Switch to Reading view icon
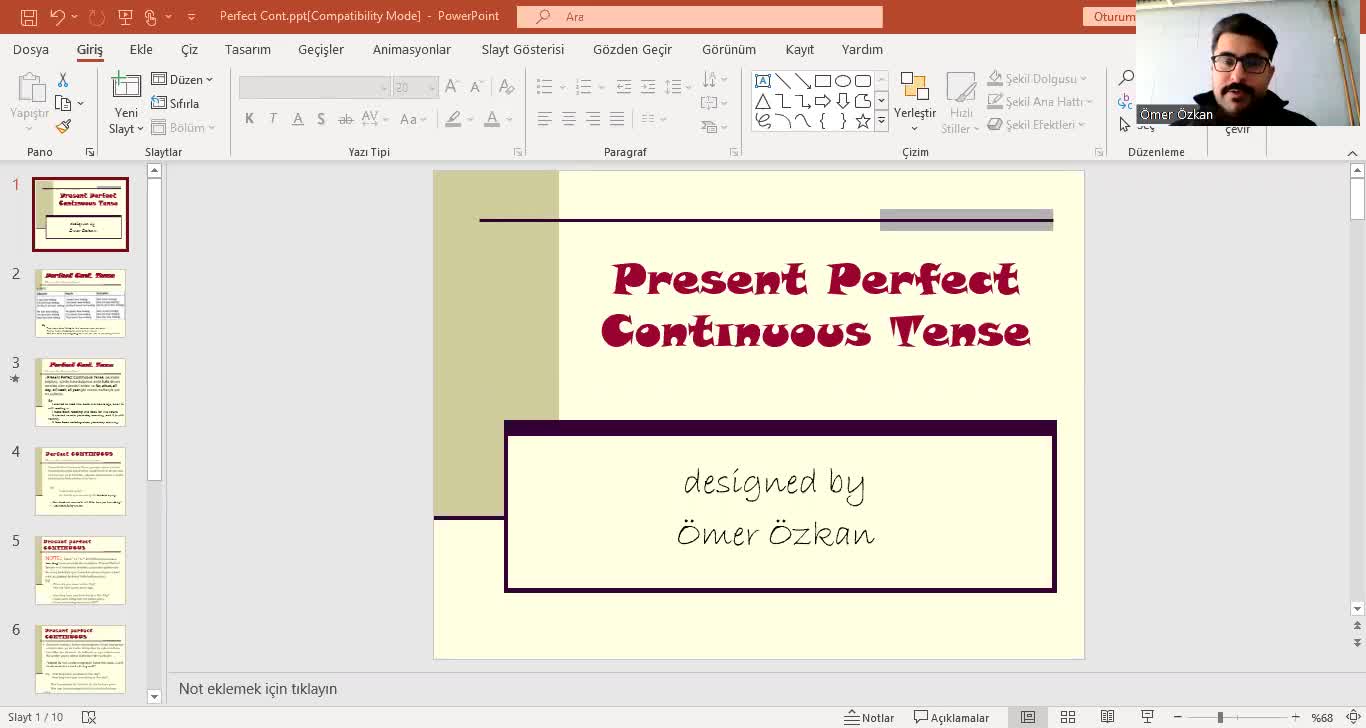Viewport: 1366px width, 728px height. (1107, 717)
